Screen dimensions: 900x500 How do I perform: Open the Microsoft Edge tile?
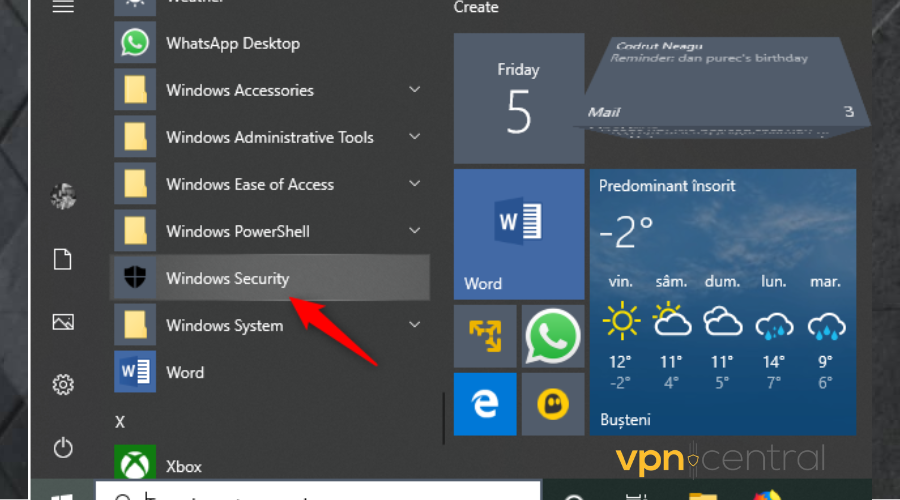coord(485,404)
